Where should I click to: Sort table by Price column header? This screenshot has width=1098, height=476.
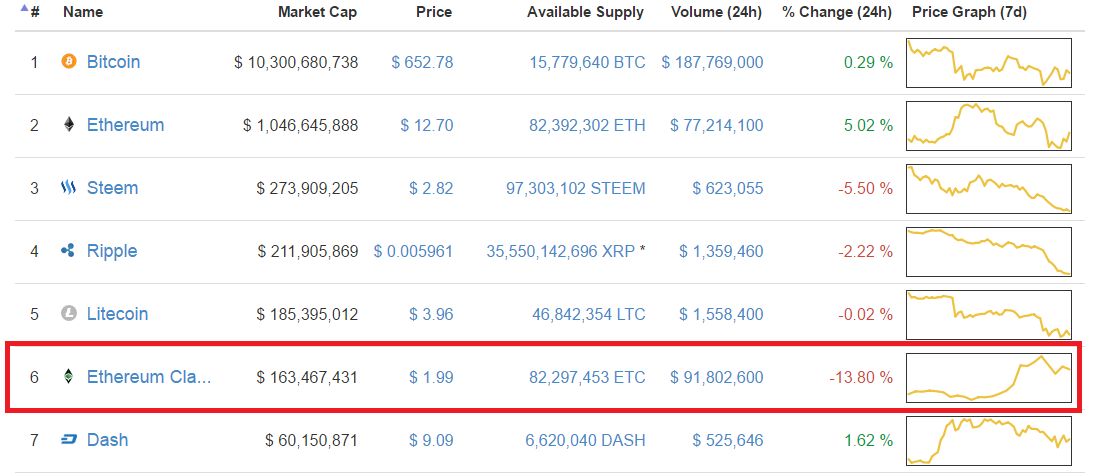tap(434, 13)
